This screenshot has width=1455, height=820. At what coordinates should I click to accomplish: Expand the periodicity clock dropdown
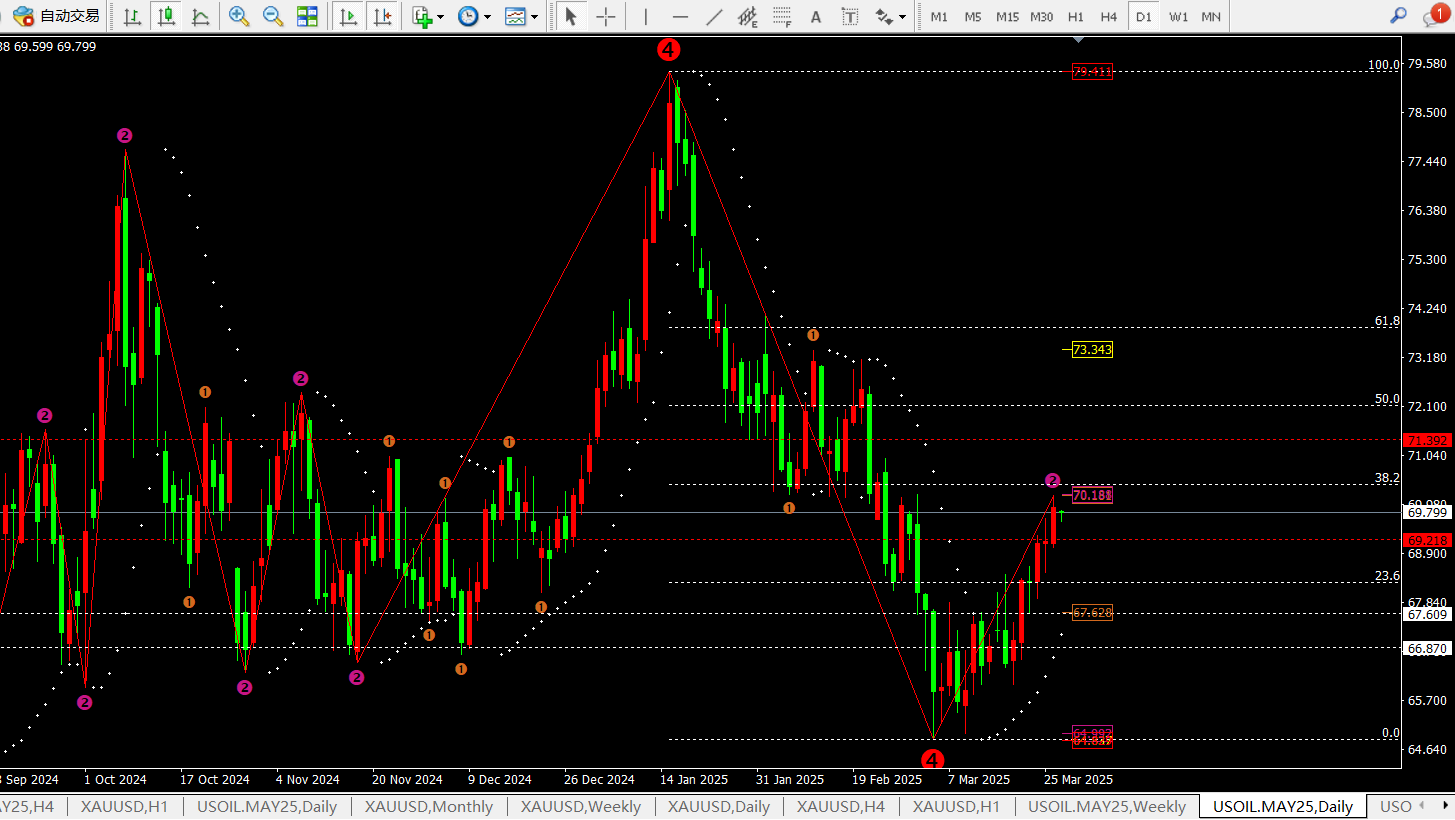[474, 16]
